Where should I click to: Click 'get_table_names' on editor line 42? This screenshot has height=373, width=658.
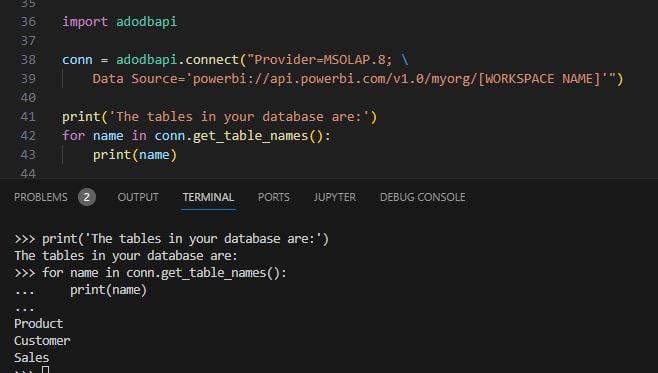point(251,136)
